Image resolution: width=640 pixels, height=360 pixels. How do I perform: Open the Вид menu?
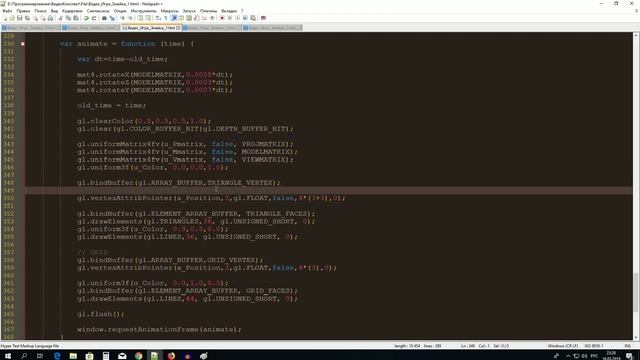pos(54,11)
